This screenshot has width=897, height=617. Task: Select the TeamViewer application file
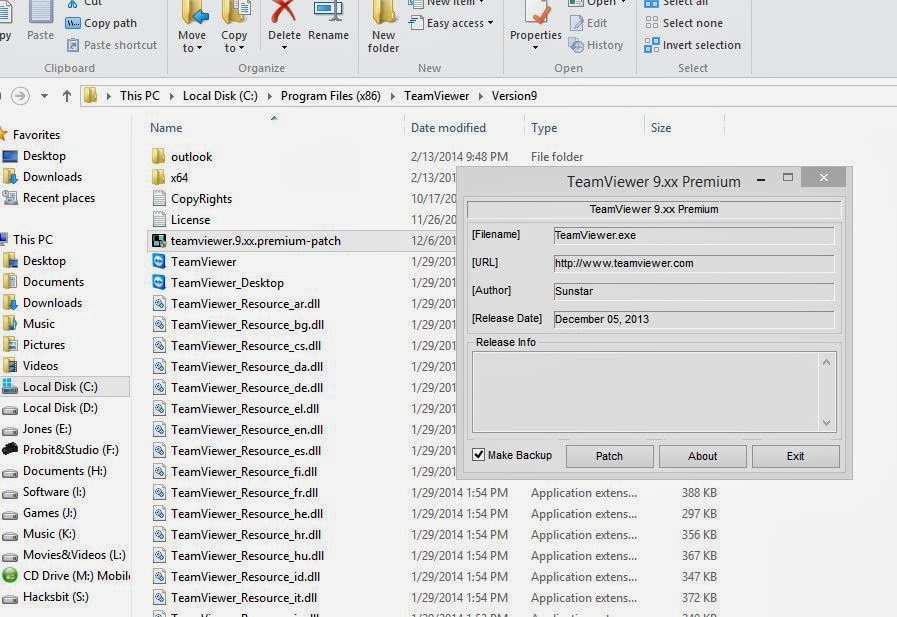[203, 262]
